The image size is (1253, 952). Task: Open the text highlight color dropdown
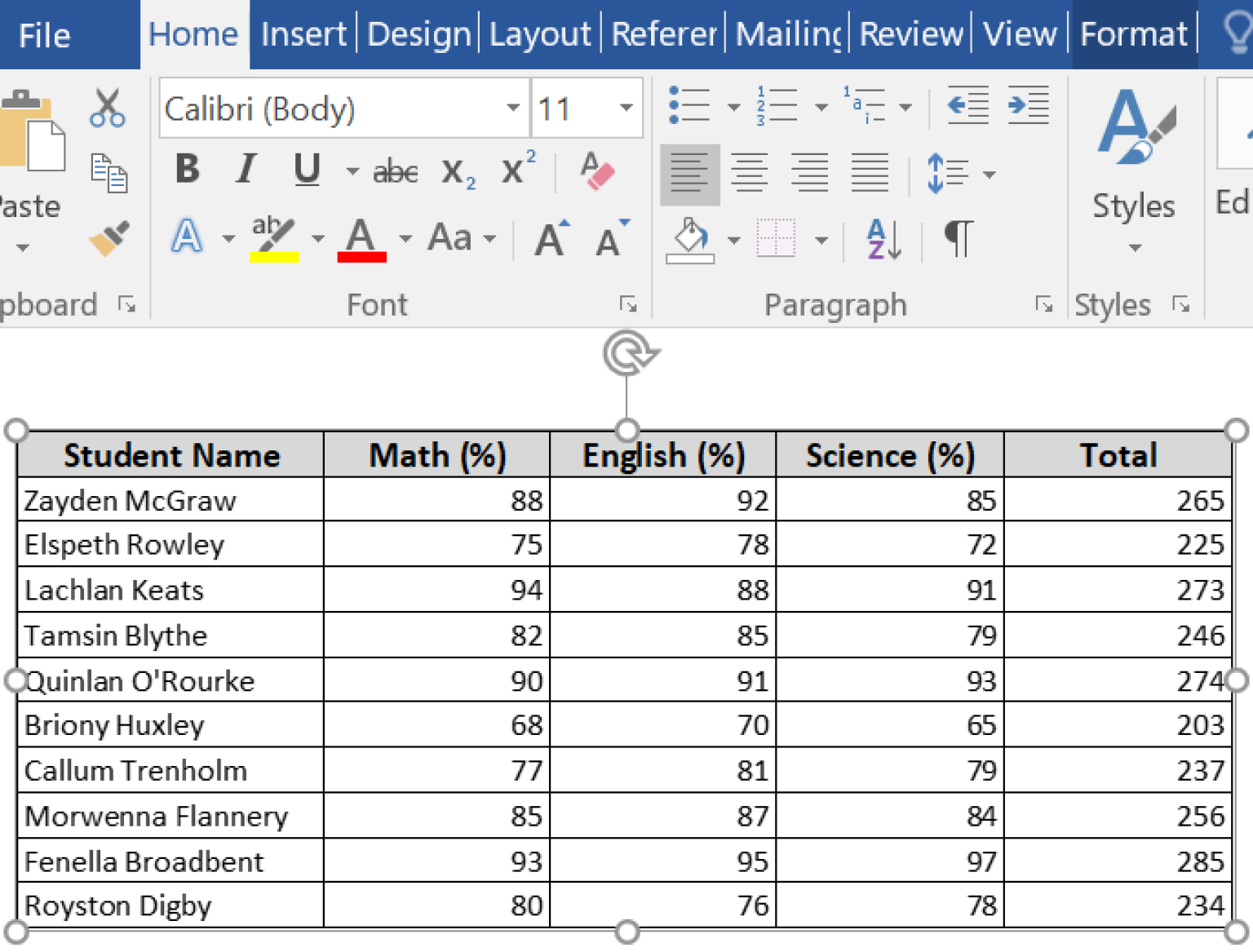click(318, 239)
